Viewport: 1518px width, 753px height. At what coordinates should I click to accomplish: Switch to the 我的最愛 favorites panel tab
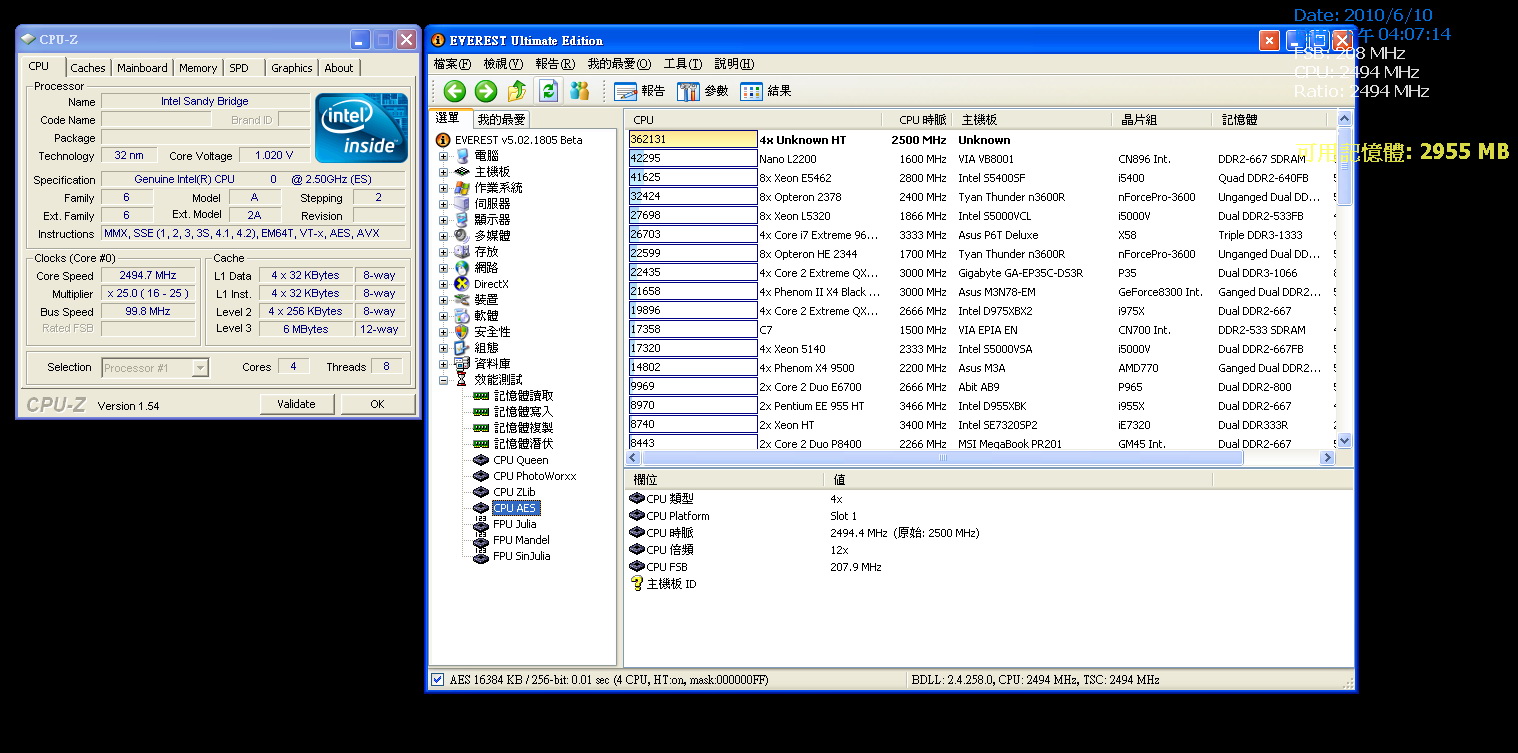point(500,119)
